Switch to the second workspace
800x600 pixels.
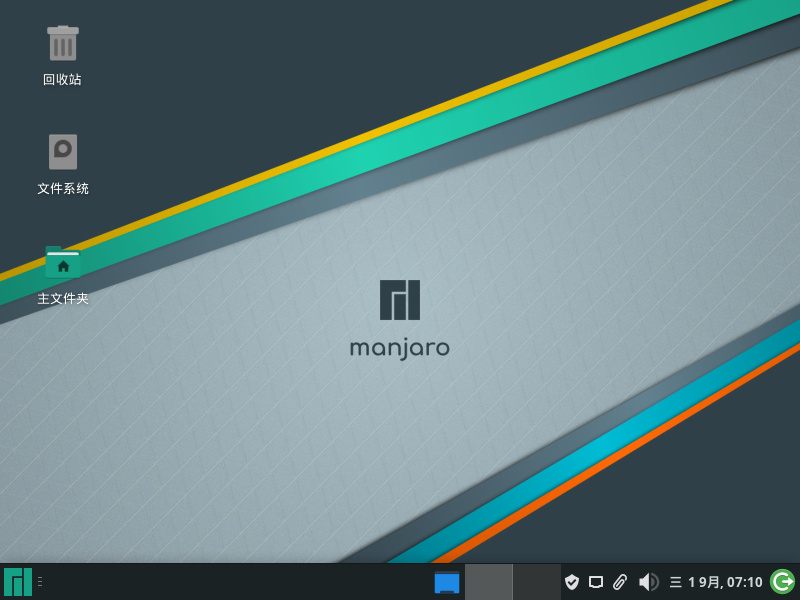pos(537,582)
